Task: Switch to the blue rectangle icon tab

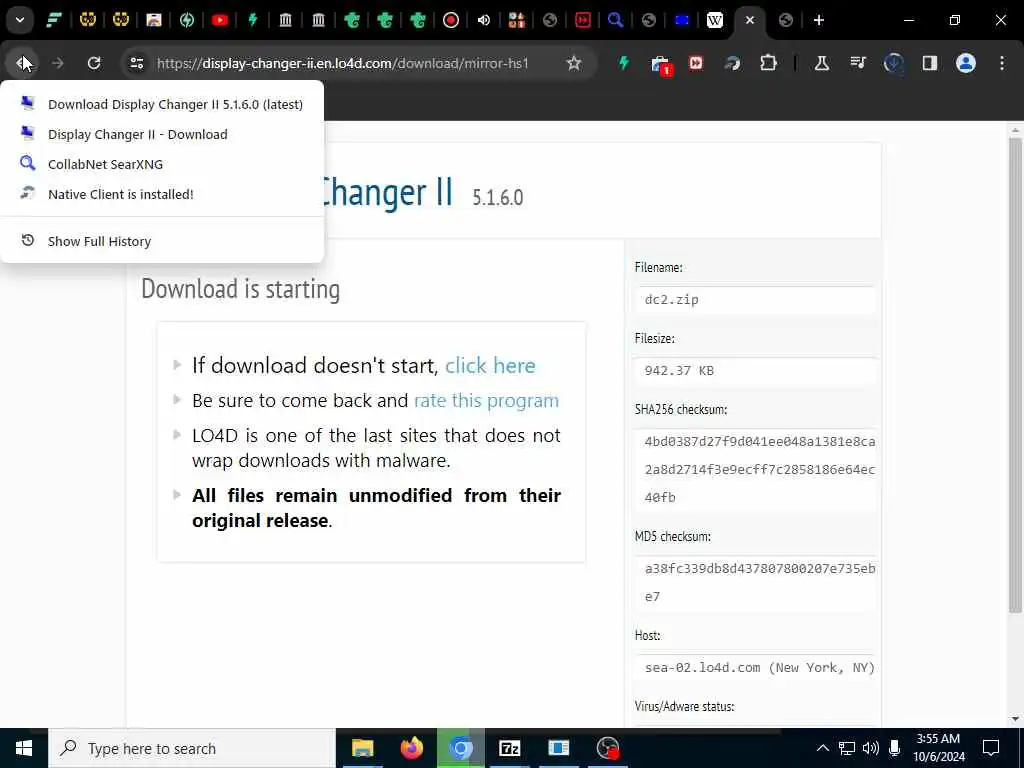Action: click(x=682, y=20)
